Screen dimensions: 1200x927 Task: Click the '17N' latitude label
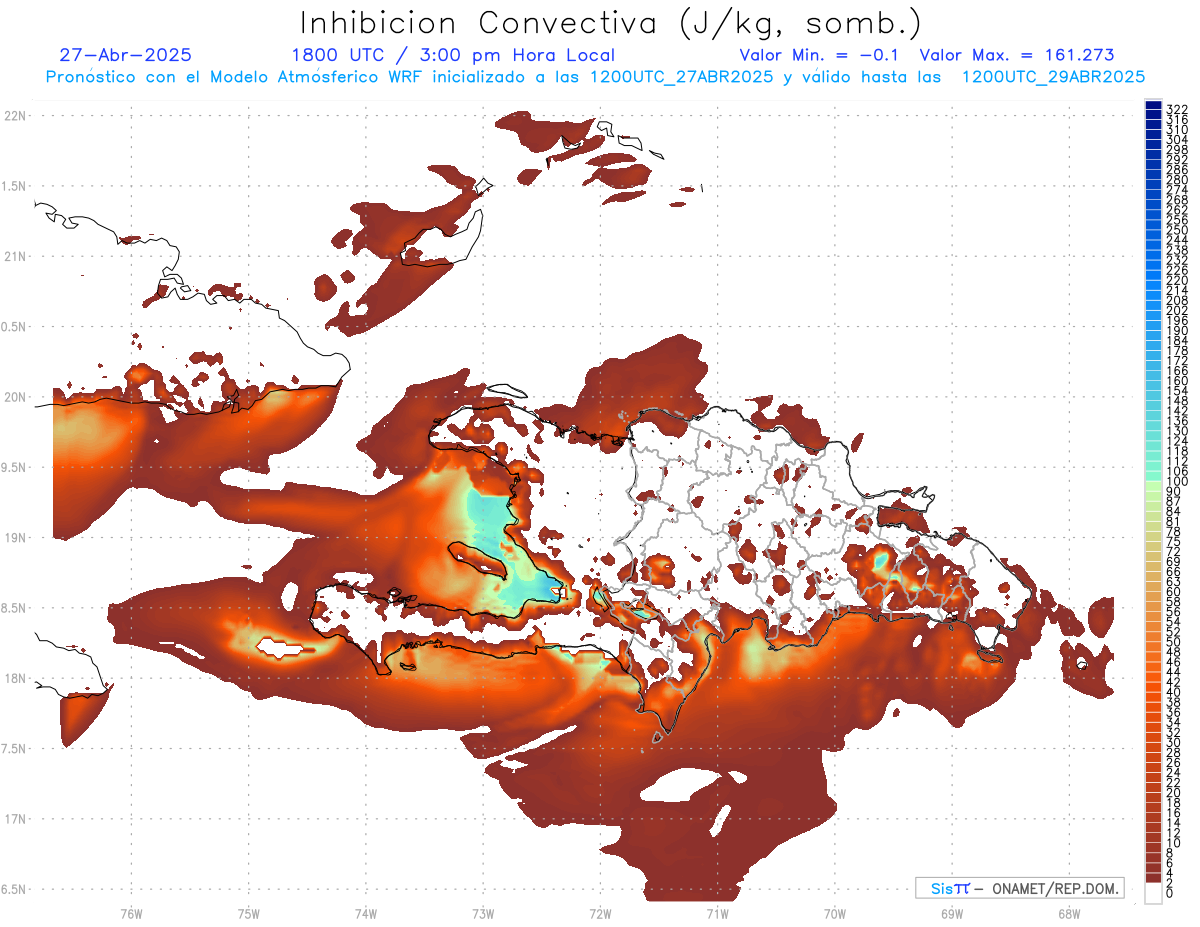tap(15, 819)
